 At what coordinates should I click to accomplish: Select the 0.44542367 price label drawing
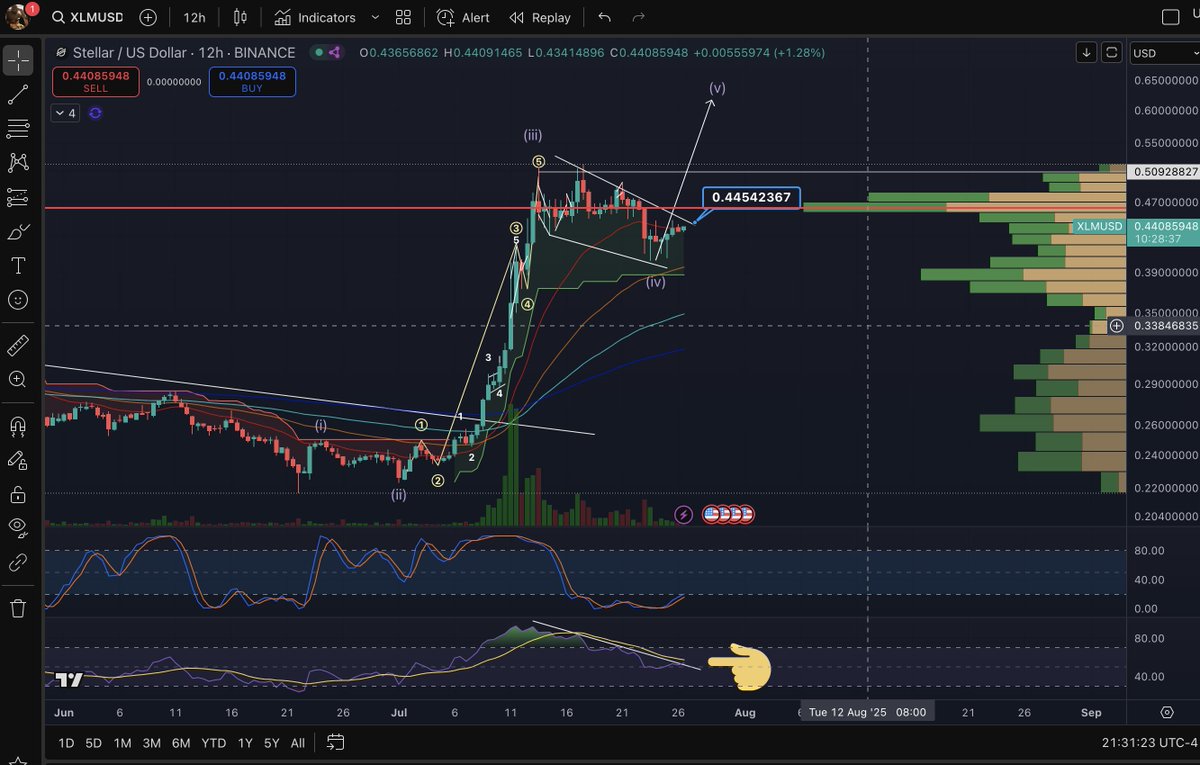click(x=751, y=197)
